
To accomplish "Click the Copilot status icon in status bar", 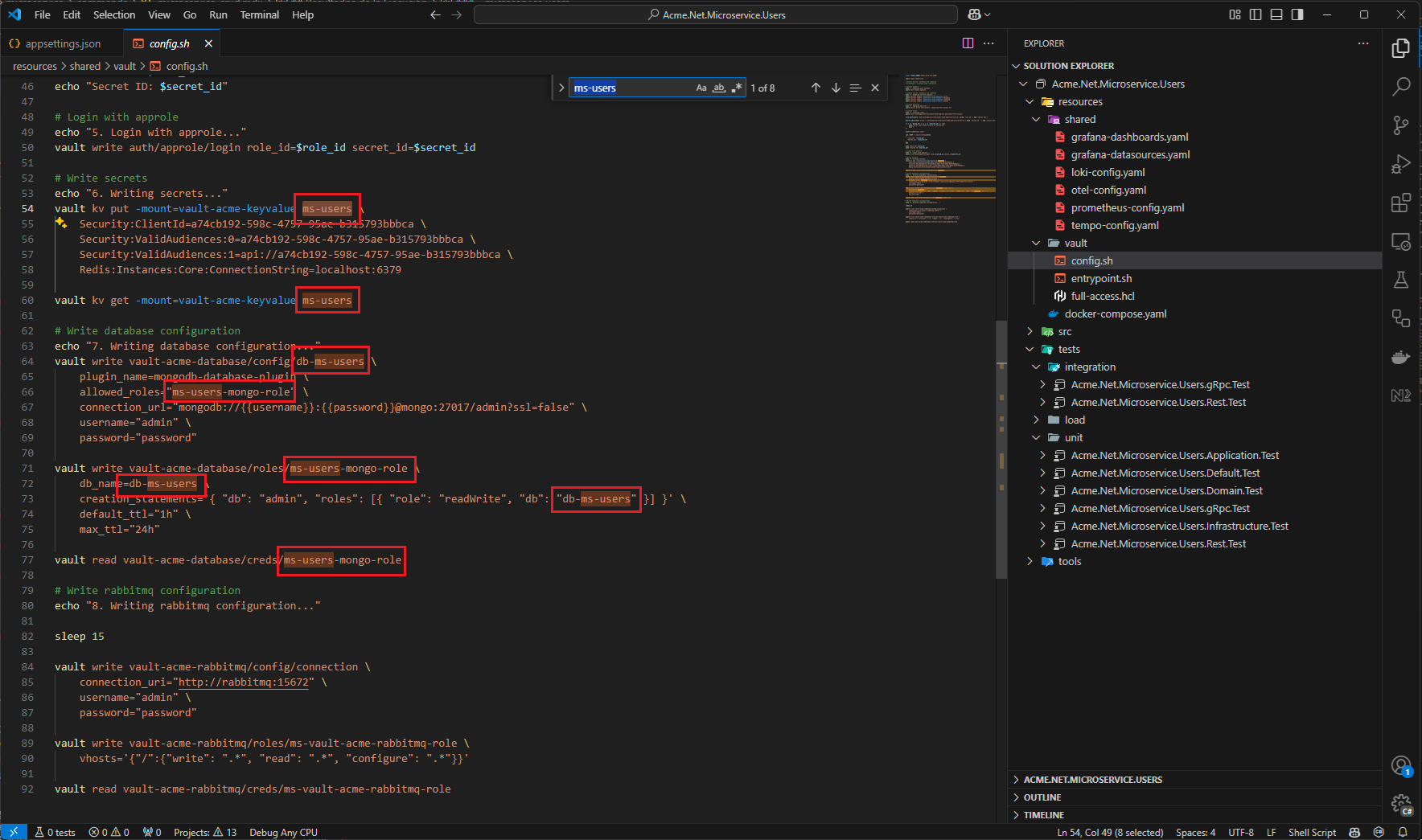I will click(1354, 832).
